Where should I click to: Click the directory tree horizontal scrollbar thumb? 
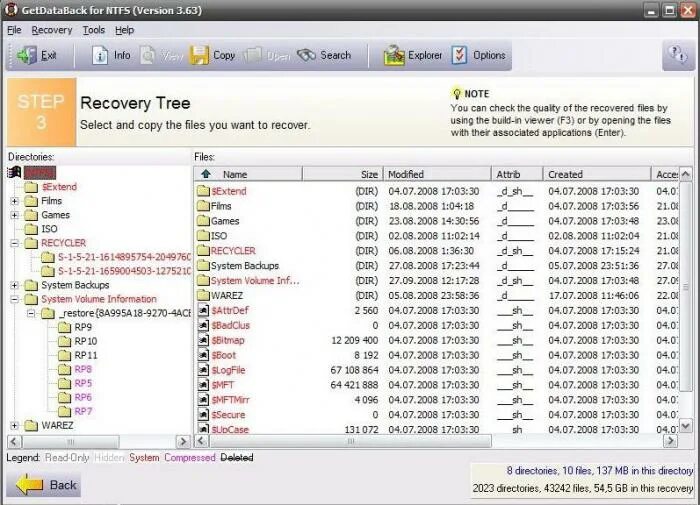click(x=71, y=442)
